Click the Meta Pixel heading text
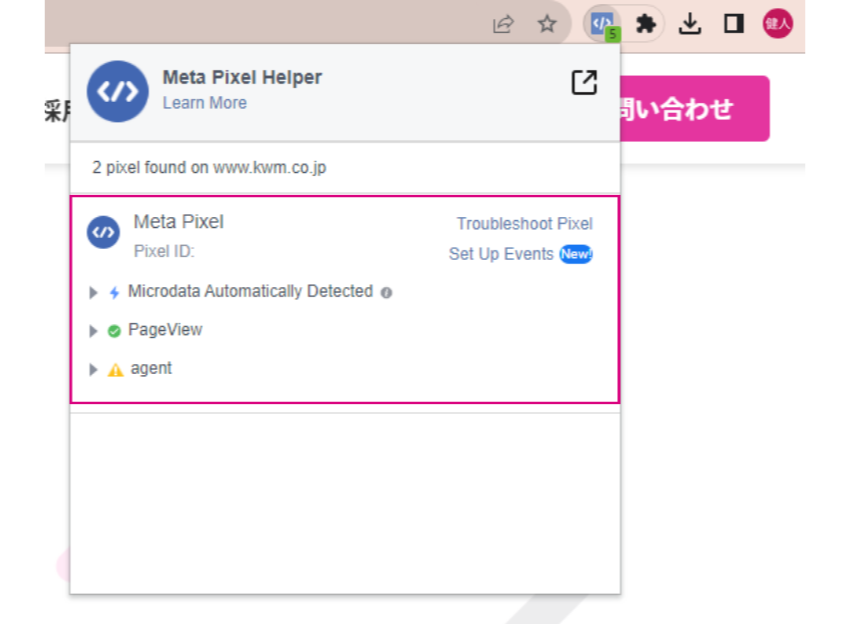 (179, 222)
